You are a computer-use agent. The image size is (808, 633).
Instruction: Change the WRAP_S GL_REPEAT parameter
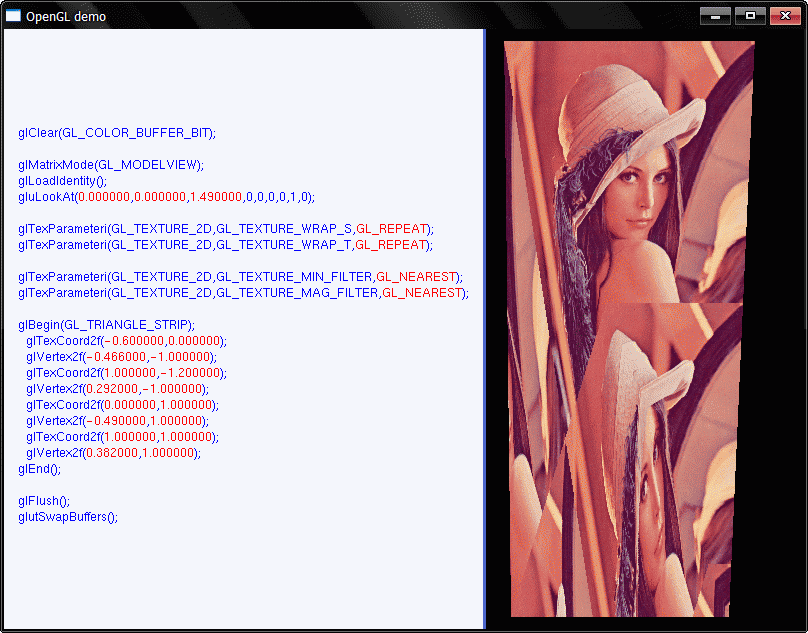pos(392,229)
